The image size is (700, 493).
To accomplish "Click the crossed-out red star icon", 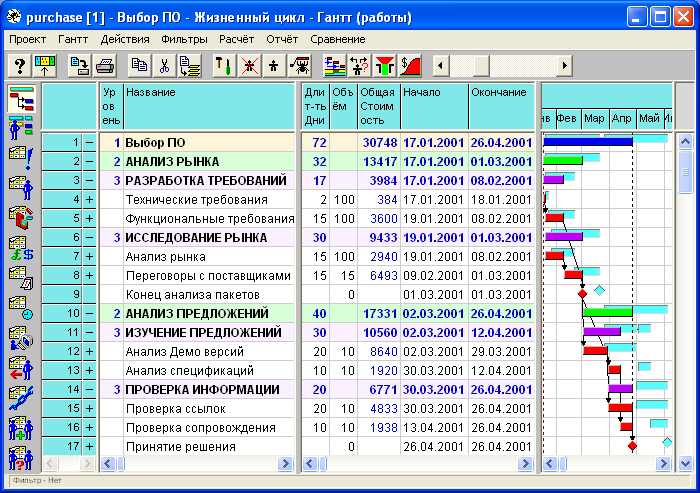I will pyautogui.click(x=249, y=66).
